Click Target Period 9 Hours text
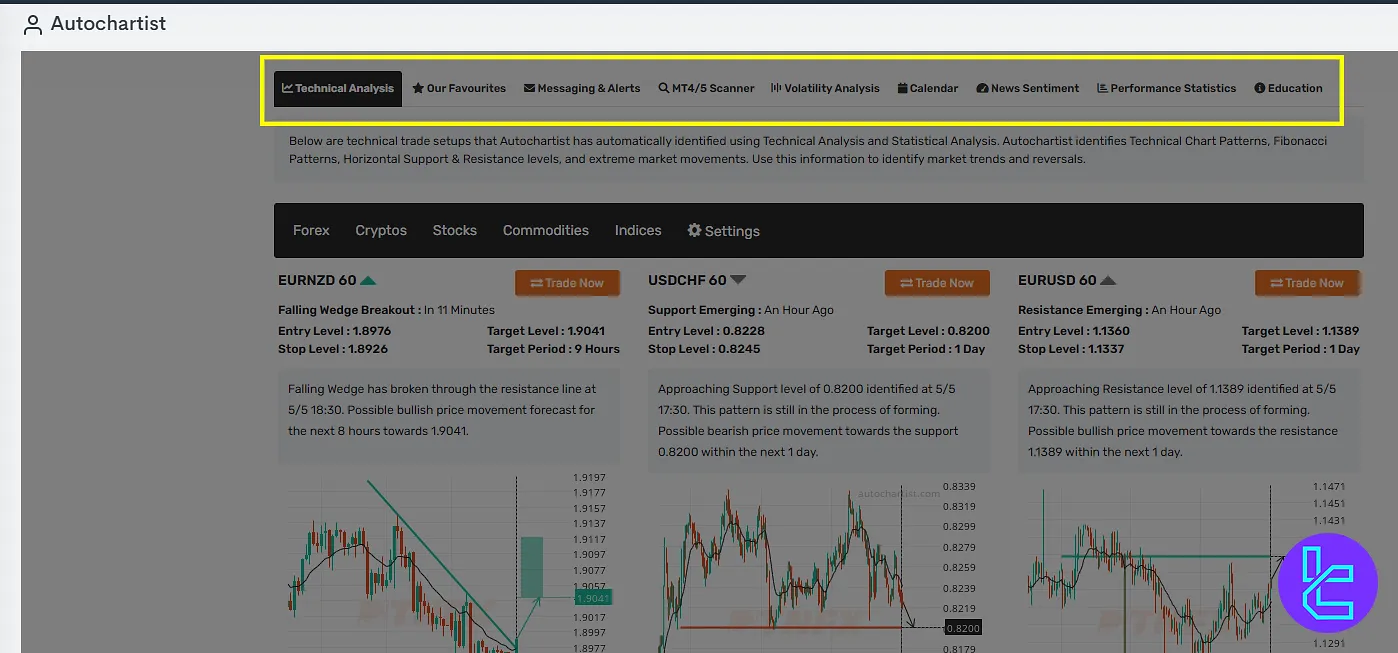This screenshot has width=1398, height=653. click(x=553, y=349)
